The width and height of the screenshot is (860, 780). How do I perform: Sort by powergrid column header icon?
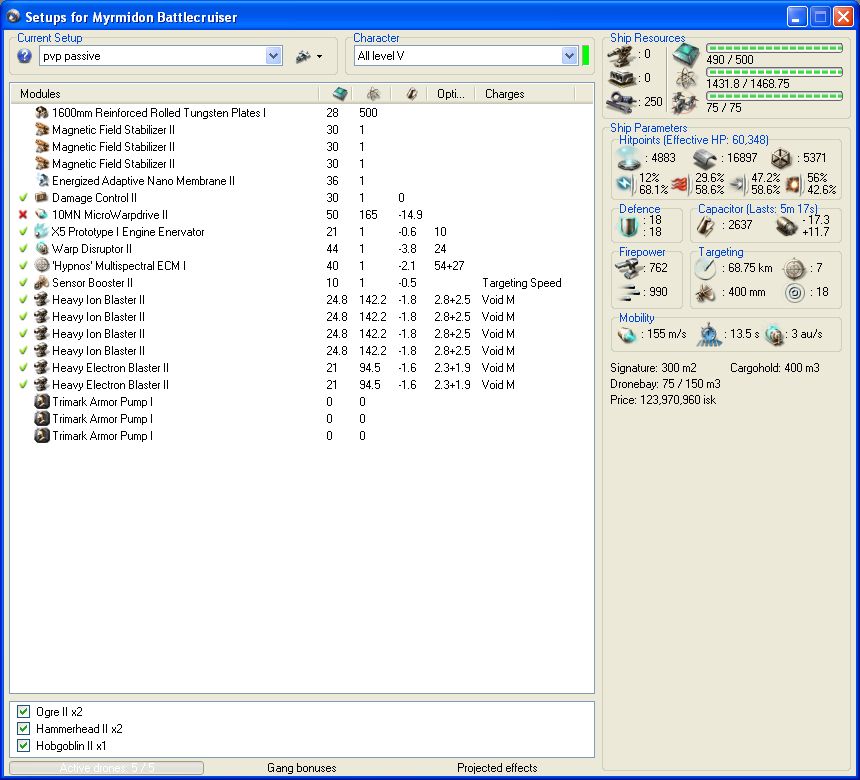pyautogui.click(x=374, y=94)
